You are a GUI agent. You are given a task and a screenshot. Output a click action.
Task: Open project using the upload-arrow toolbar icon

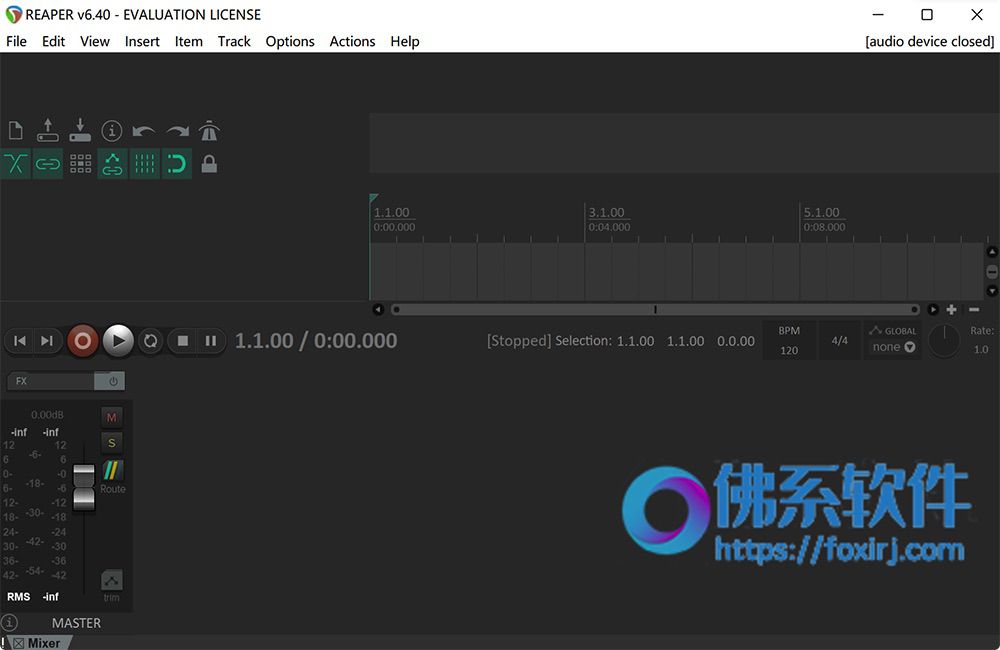click(48, 130)
